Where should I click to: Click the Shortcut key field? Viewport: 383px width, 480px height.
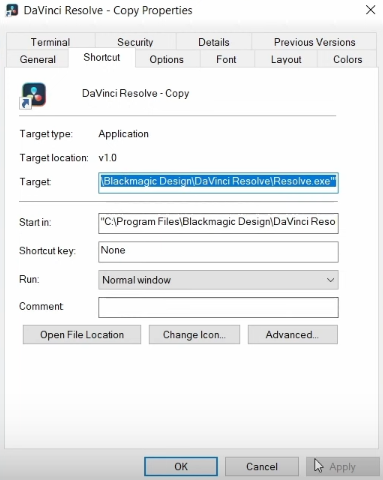point(218,252)
